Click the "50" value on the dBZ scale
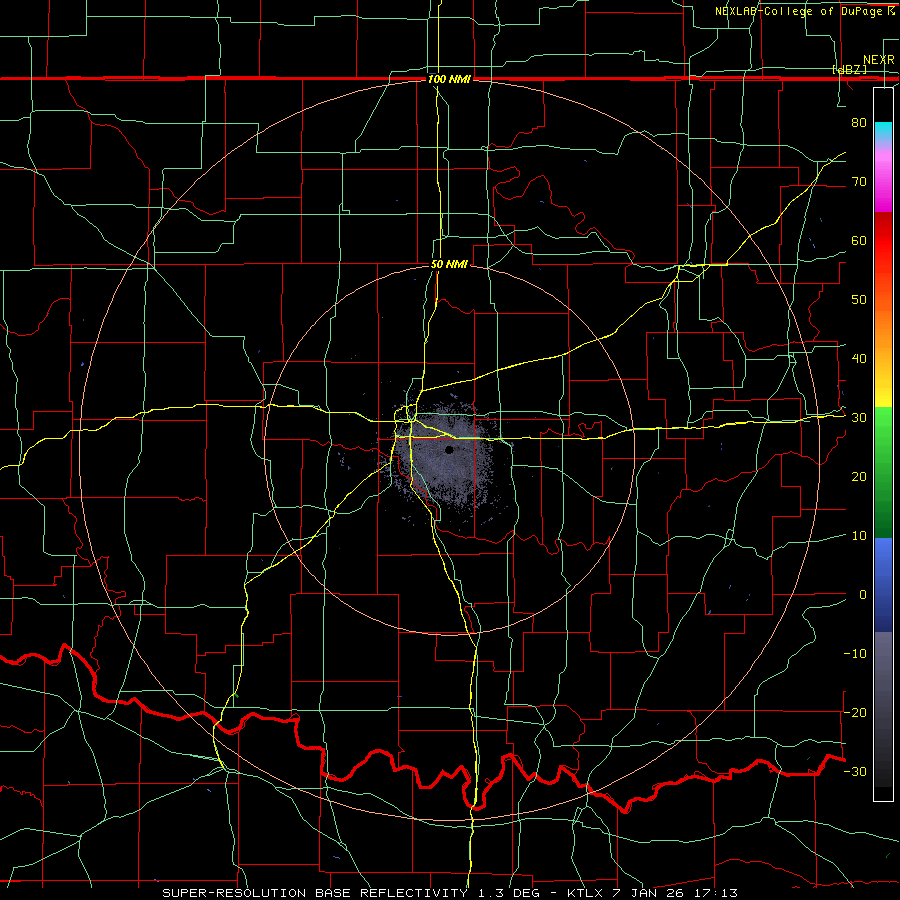The width and height of the screenshot is (900, 900). (859, 300)
